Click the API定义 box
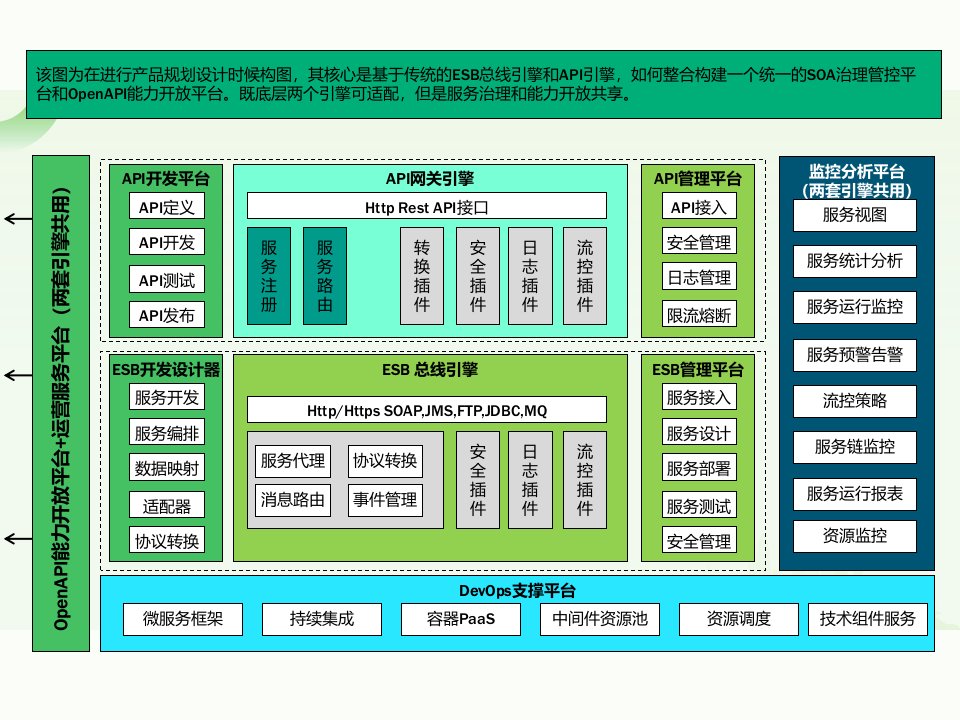The image size is (960, 720). pyautogui.click(x=166, y=206)
